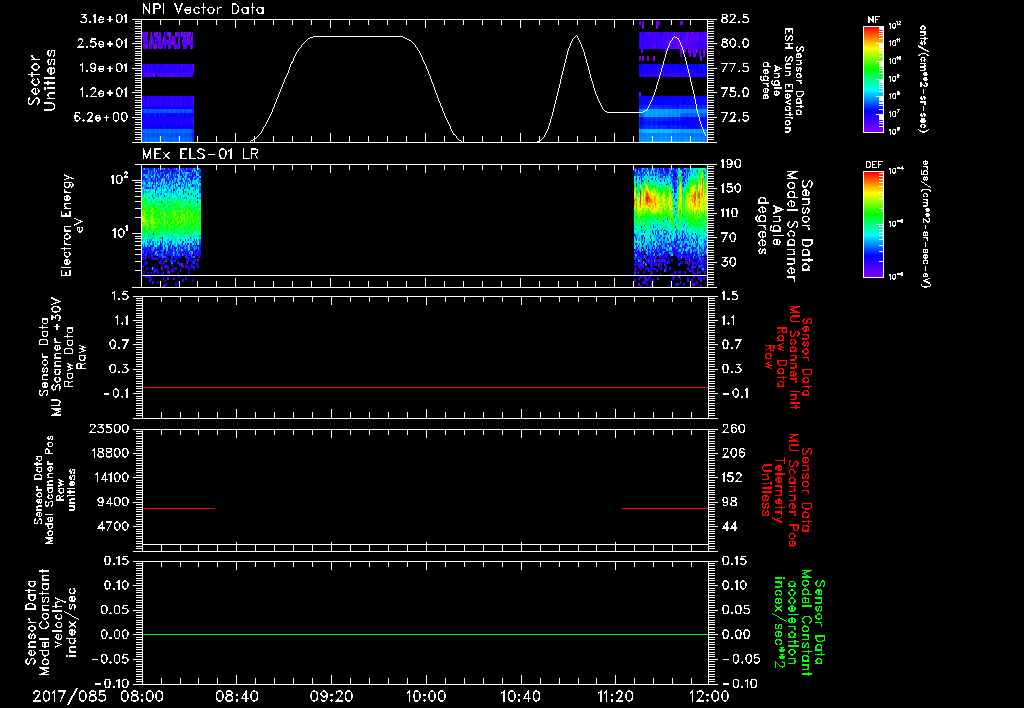Click the "ergs/(cm**2-sr-sec-eV)" units label
The height and width of the screenshot is (708, 1024).
(x=924, y=223)
